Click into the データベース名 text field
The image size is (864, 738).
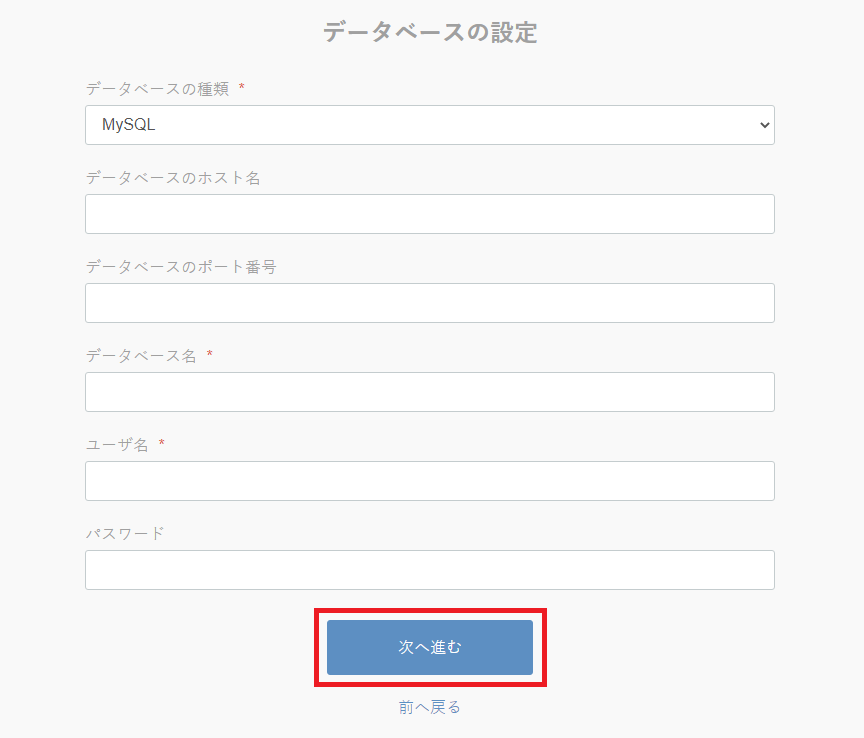point(430,392)
